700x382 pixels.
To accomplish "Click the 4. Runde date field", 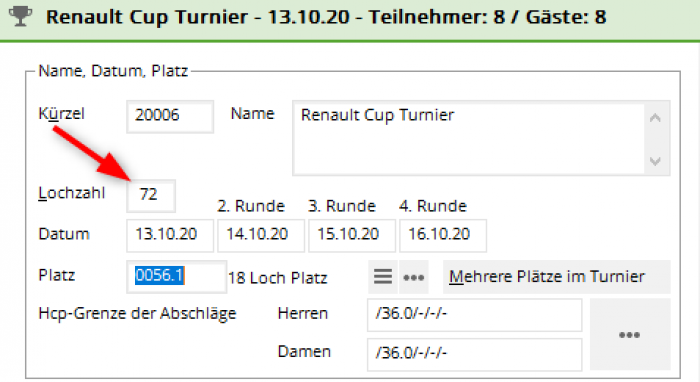I will click(443, 235).
